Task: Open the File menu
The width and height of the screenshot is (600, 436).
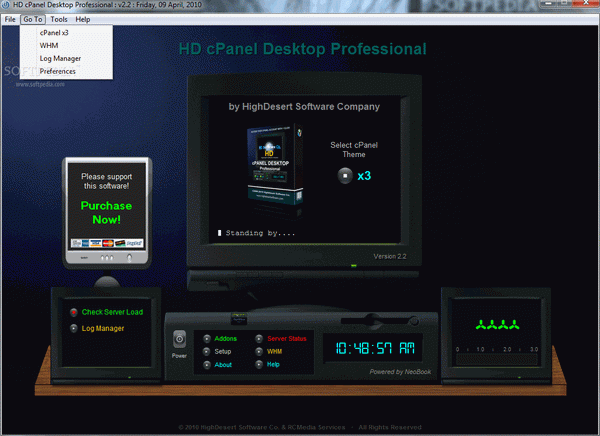Action: pos(10,19)
